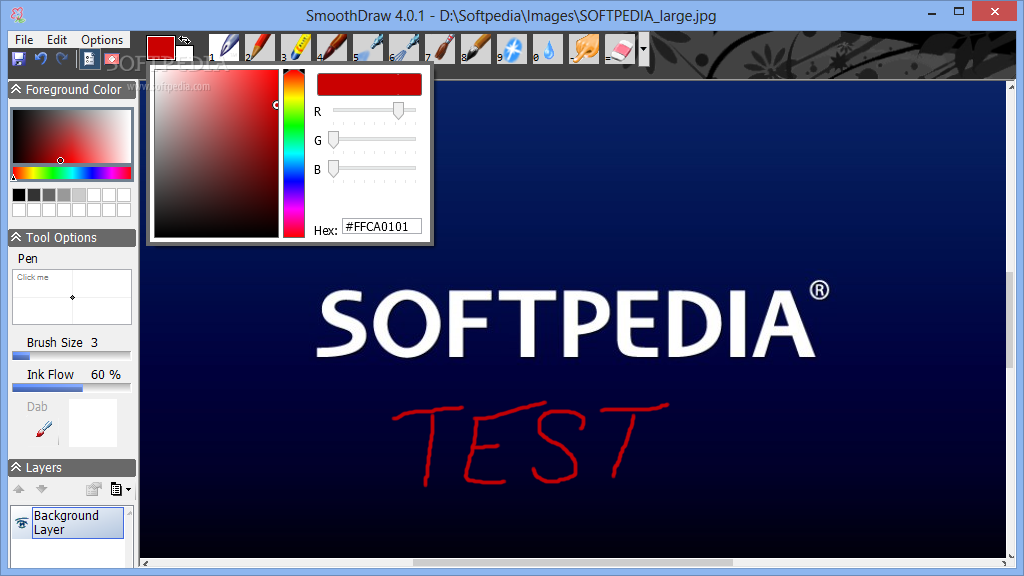Choose the bristle brush tool numbered 7

tap(440, 48)
